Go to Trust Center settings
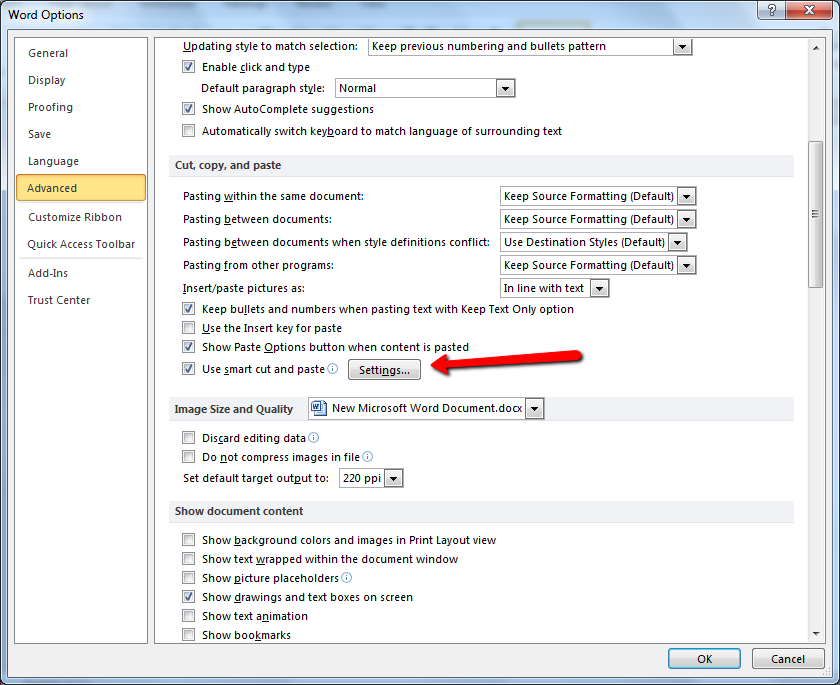 click(x=59, y=300)
